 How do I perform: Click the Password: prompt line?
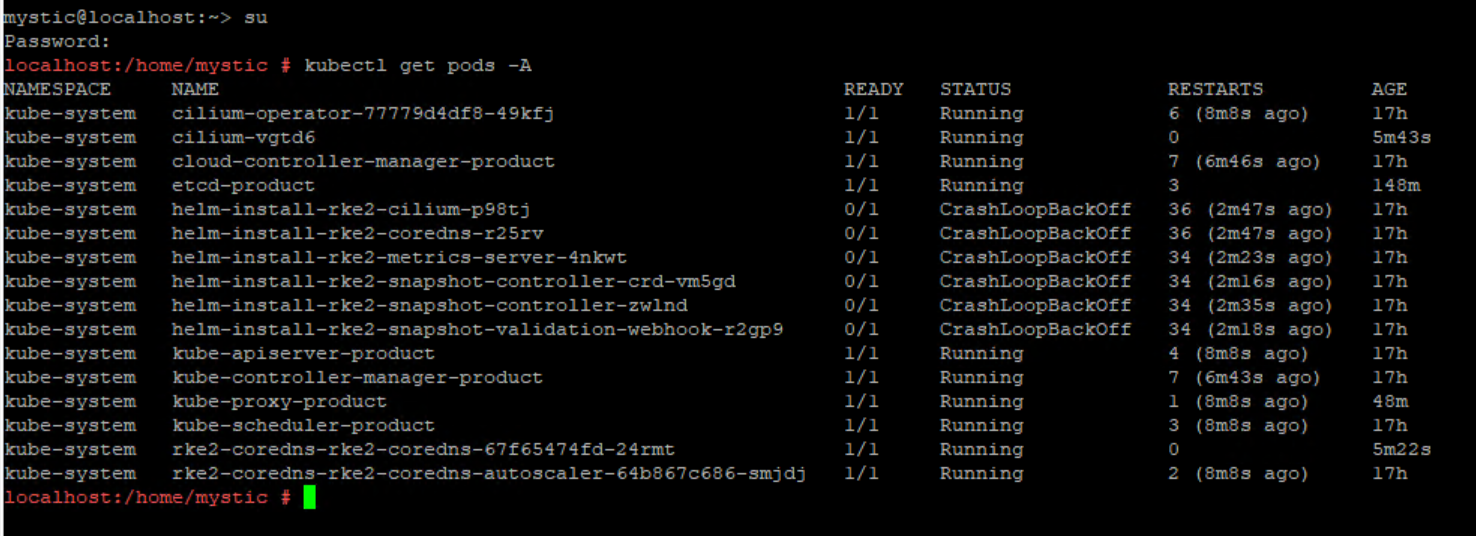[x=57, y=41]
